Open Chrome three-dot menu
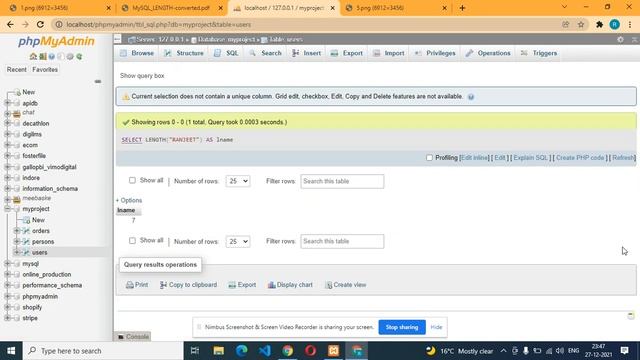Viewport: 640px width, 360px height. (x=630, y=24)
